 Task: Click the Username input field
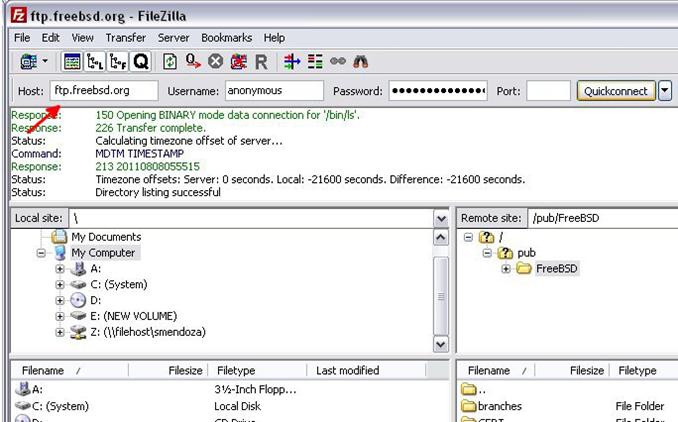274,91
